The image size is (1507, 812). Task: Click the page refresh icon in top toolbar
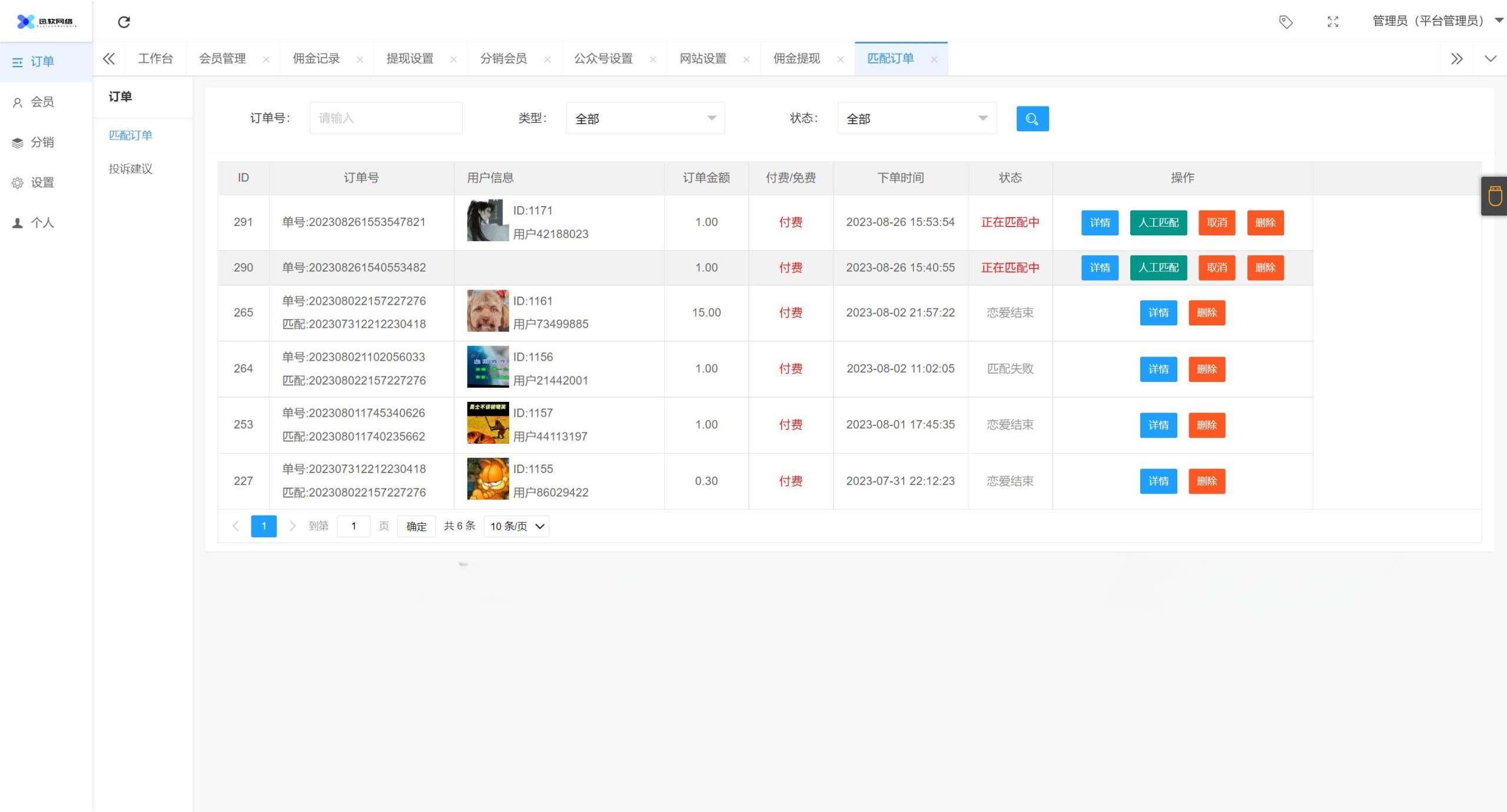coord(124,22)
